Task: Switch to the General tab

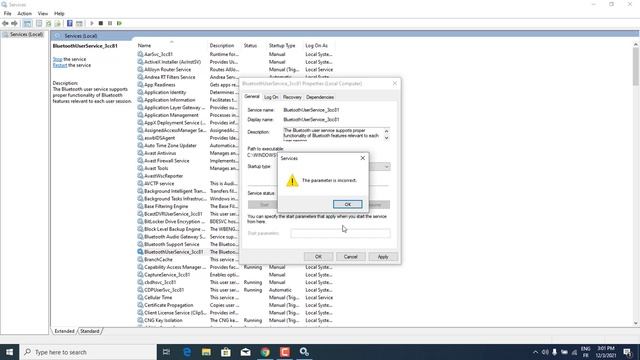Action: [x=252, y=97]
